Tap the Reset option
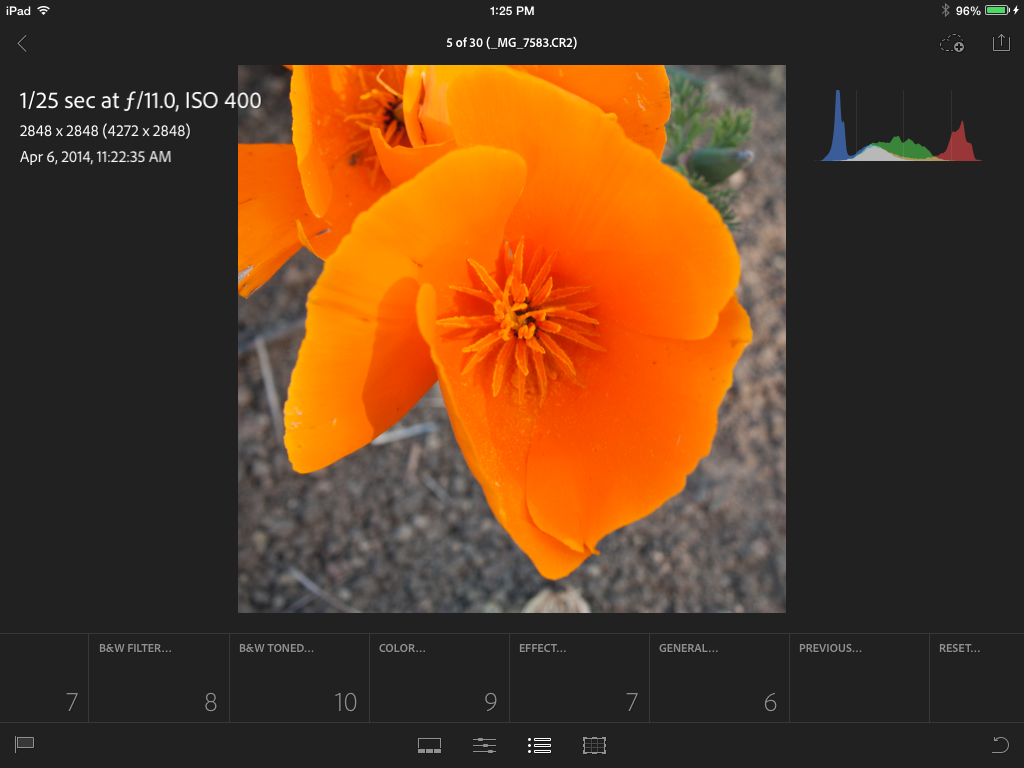This screenshot has height=768, width=1024. [975, 678]
